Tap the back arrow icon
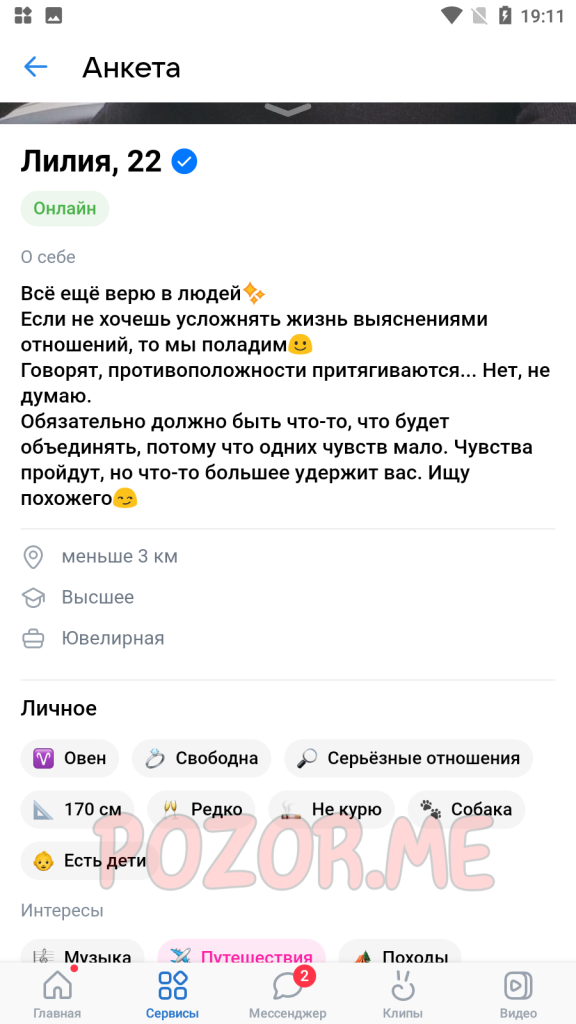Viewport: 576px width, 1024px height. pos(35,67)
